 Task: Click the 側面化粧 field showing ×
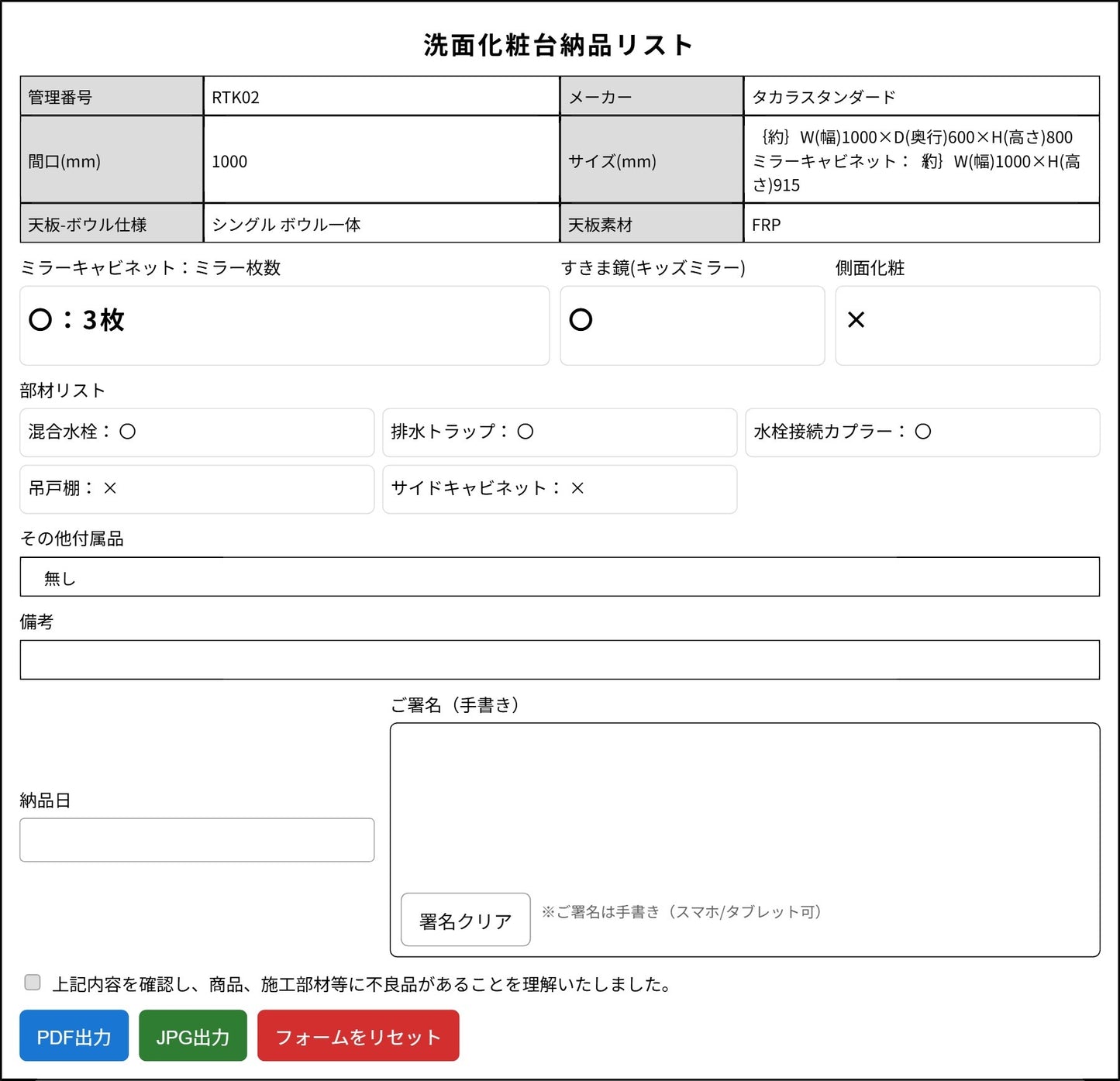tap(967, 325)
